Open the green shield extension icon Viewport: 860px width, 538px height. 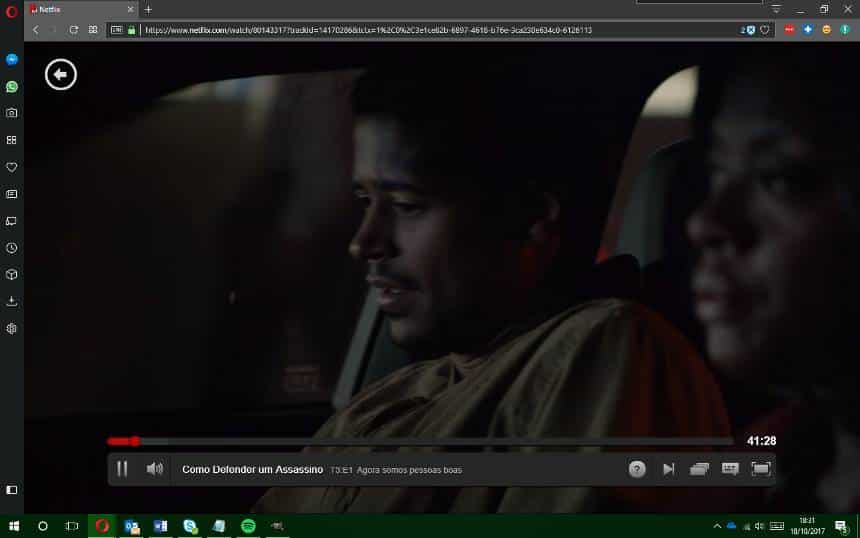coord(845,30)
